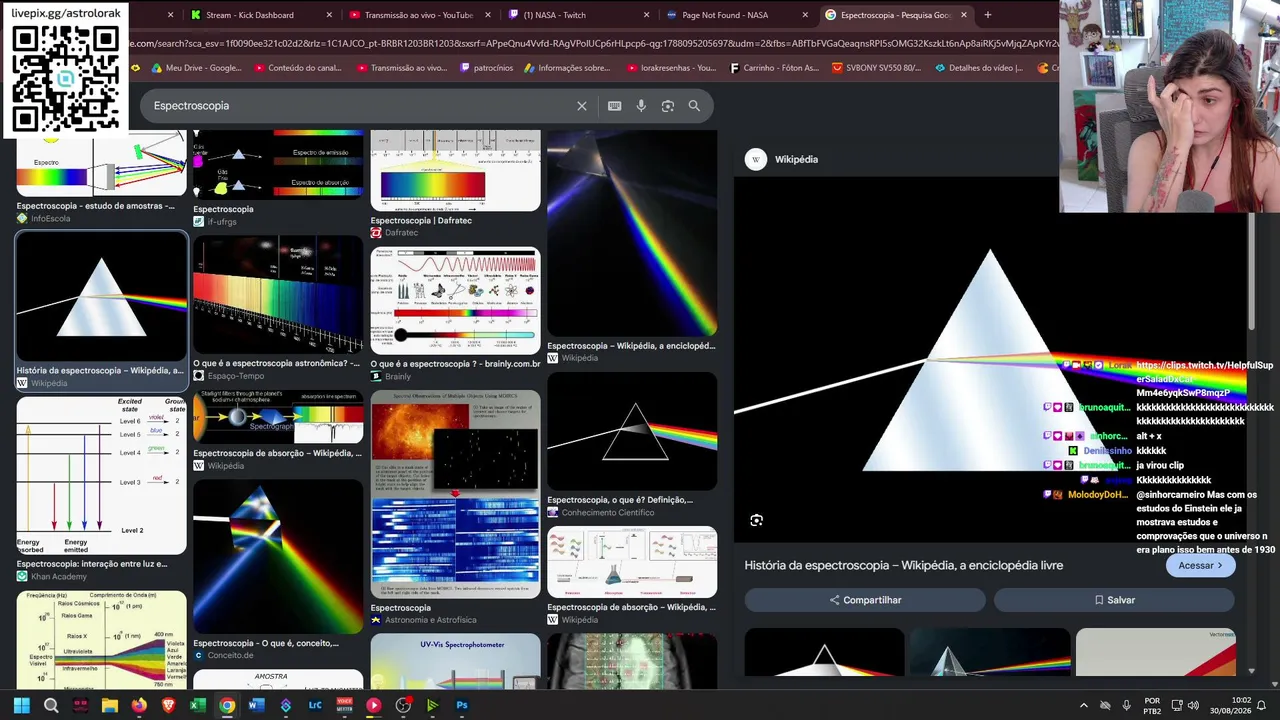Open File Explorer from the taskbar
The width and height of the screenshot is (1280, 720).
pos(110,705)
